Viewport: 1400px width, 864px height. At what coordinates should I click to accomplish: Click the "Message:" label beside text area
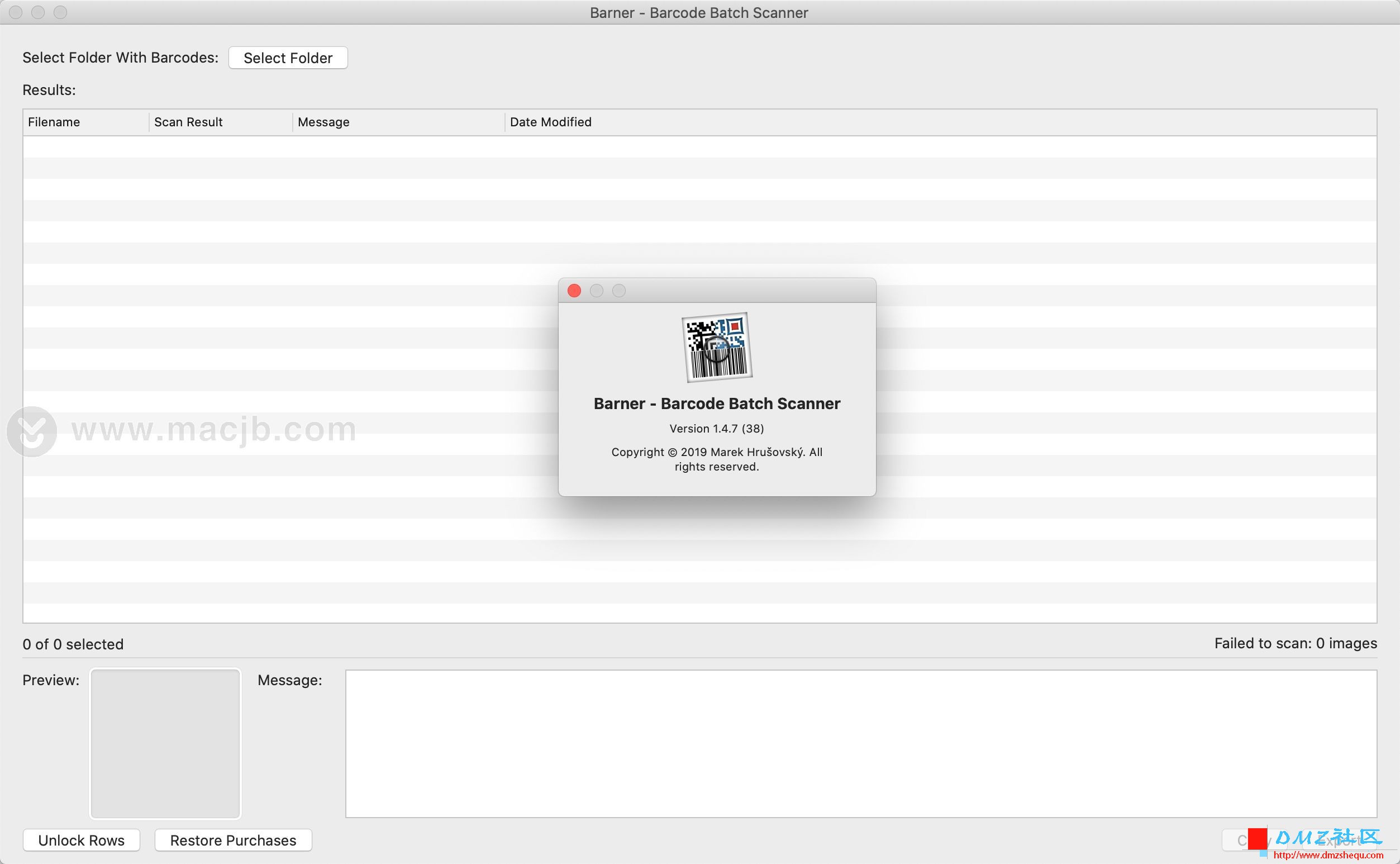pos(289,680)
